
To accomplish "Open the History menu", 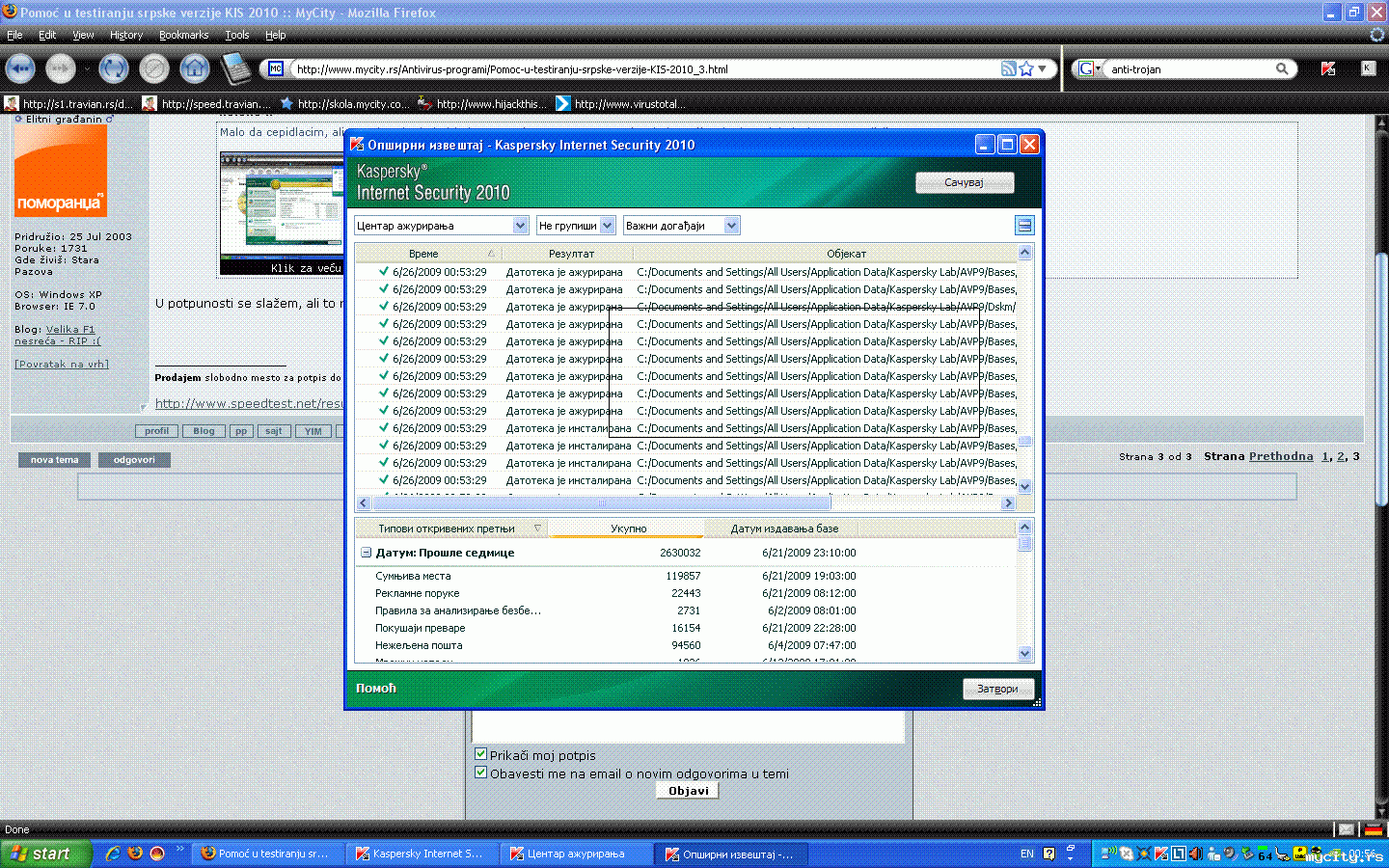I will (126, 35).
